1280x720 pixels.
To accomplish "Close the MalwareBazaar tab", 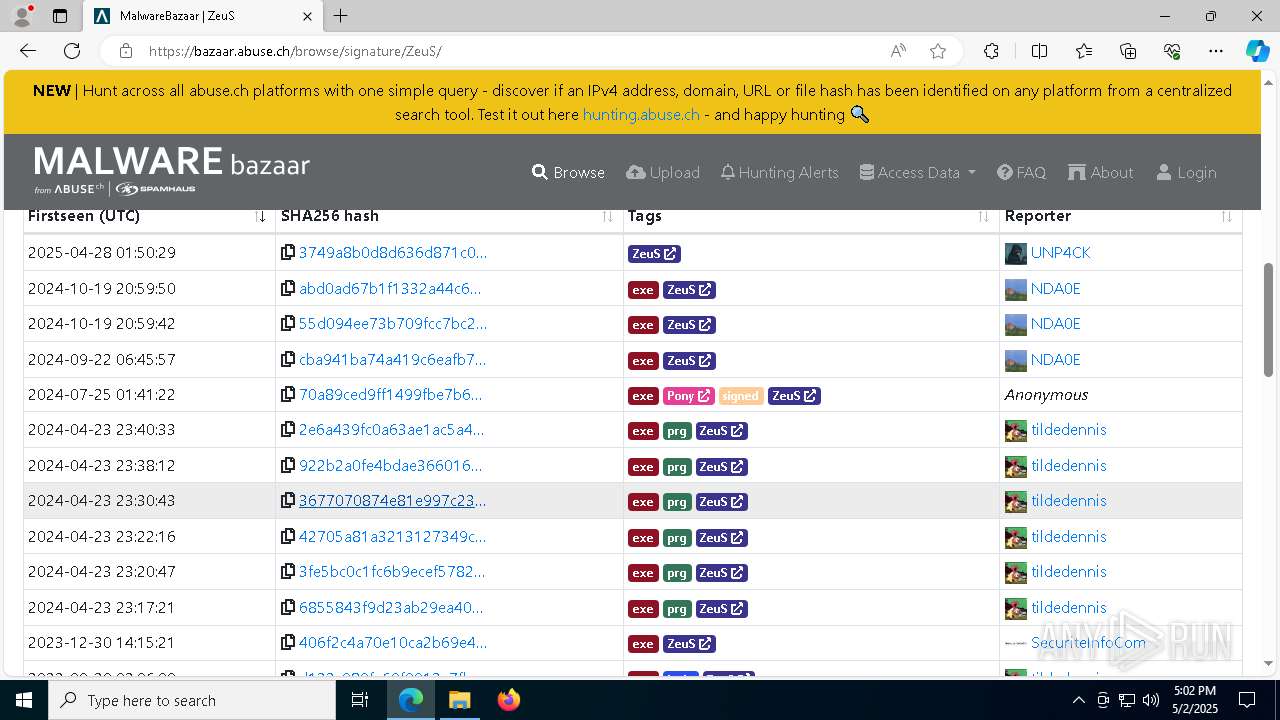I will pyautogui.click(x=308, y=16).
